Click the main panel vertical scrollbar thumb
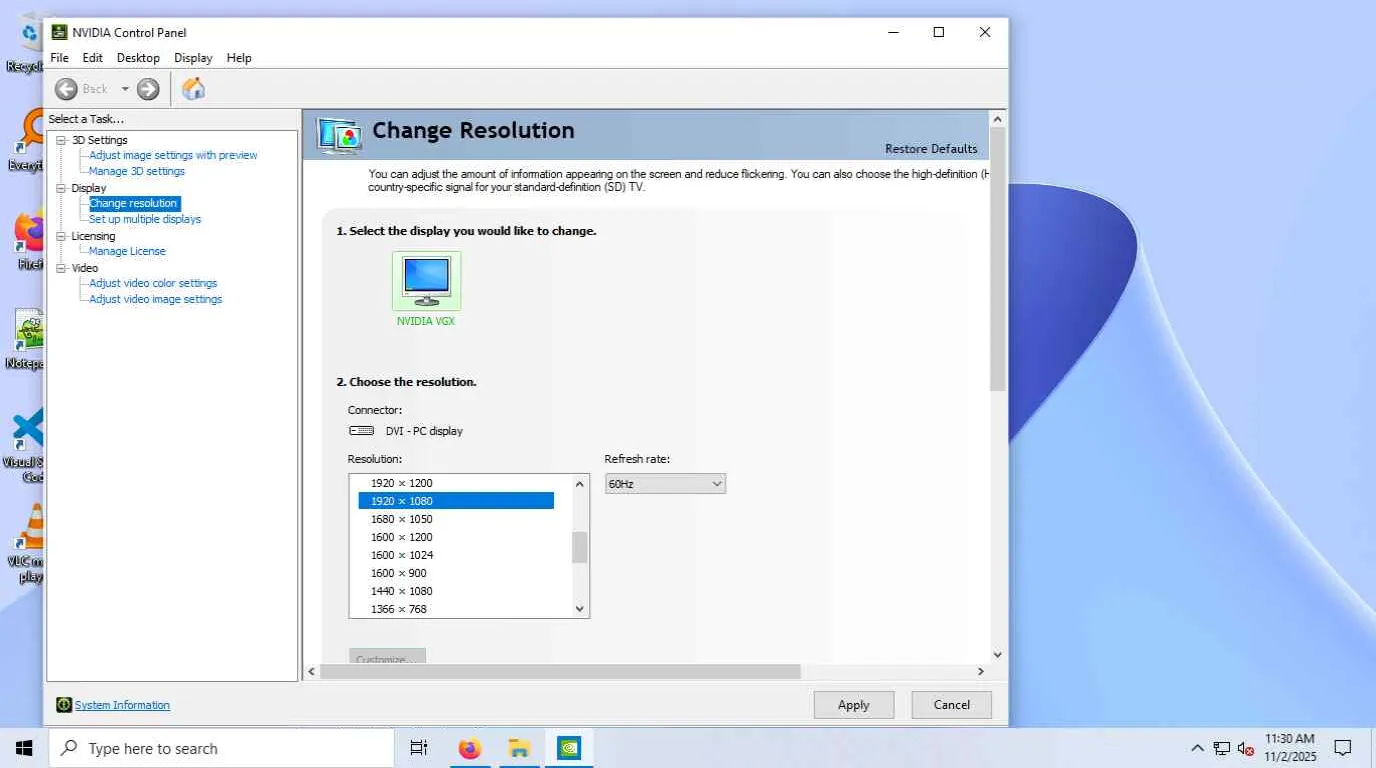 tap(997, 258)
